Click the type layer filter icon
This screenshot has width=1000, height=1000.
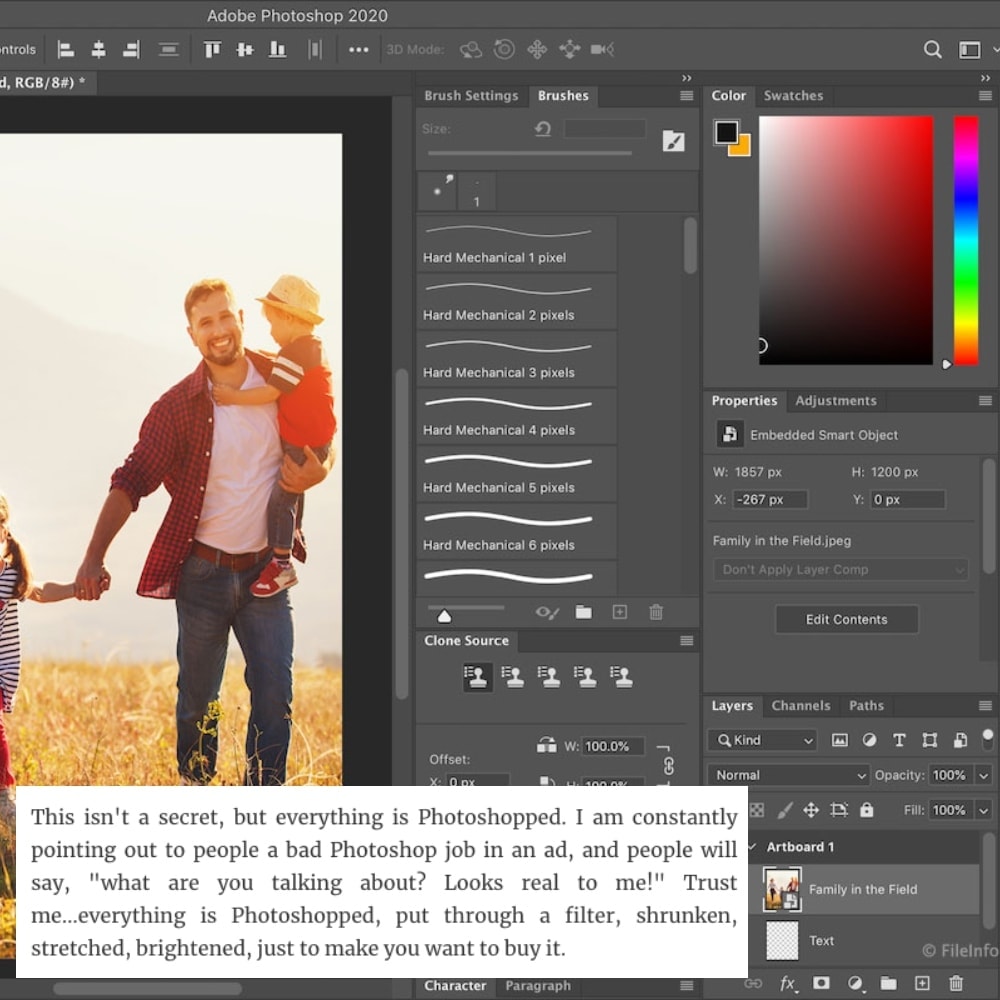[x=899, y=740]
